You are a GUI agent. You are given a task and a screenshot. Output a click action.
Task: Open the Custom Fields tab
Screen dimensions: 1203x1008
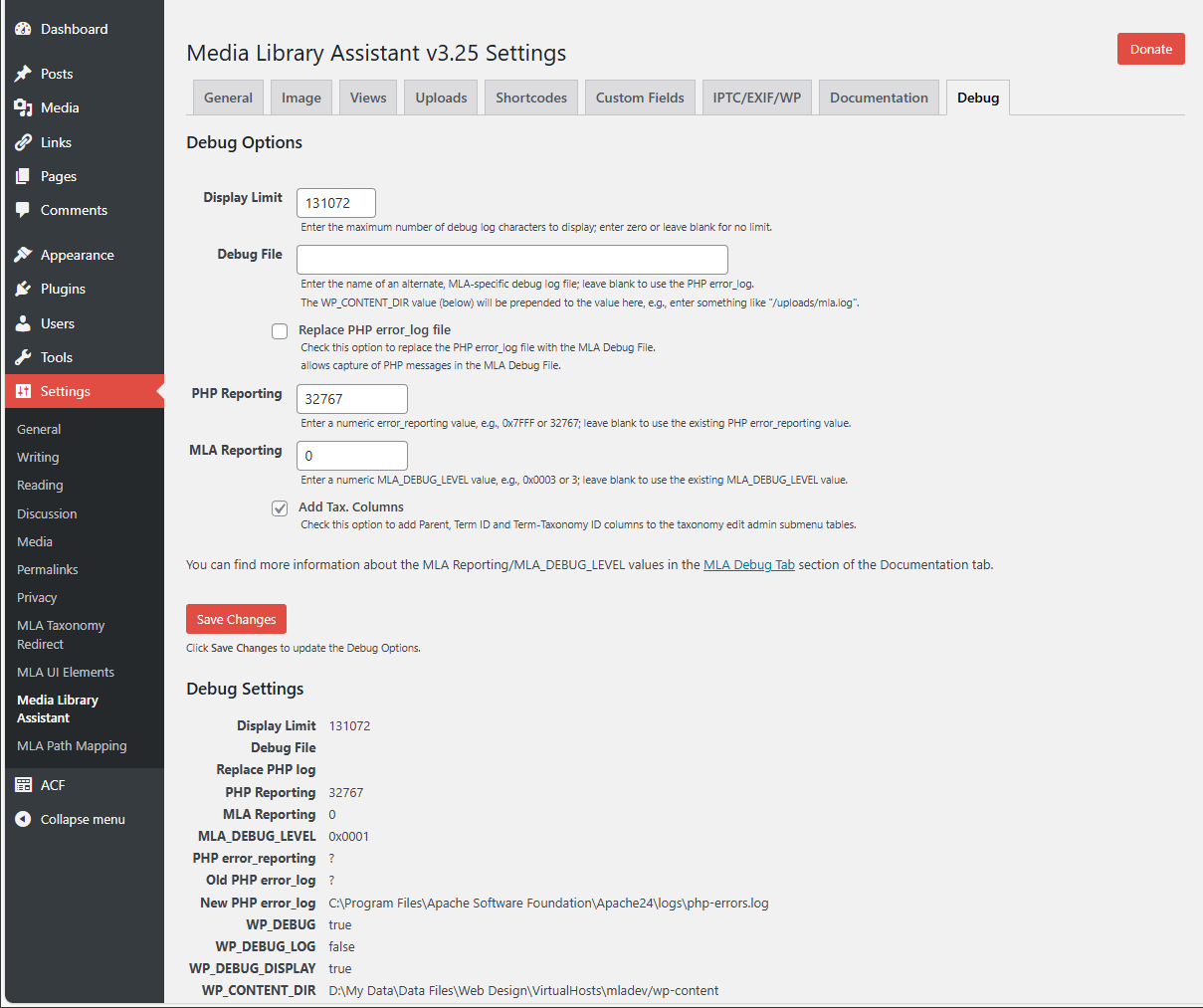point(640,97)
